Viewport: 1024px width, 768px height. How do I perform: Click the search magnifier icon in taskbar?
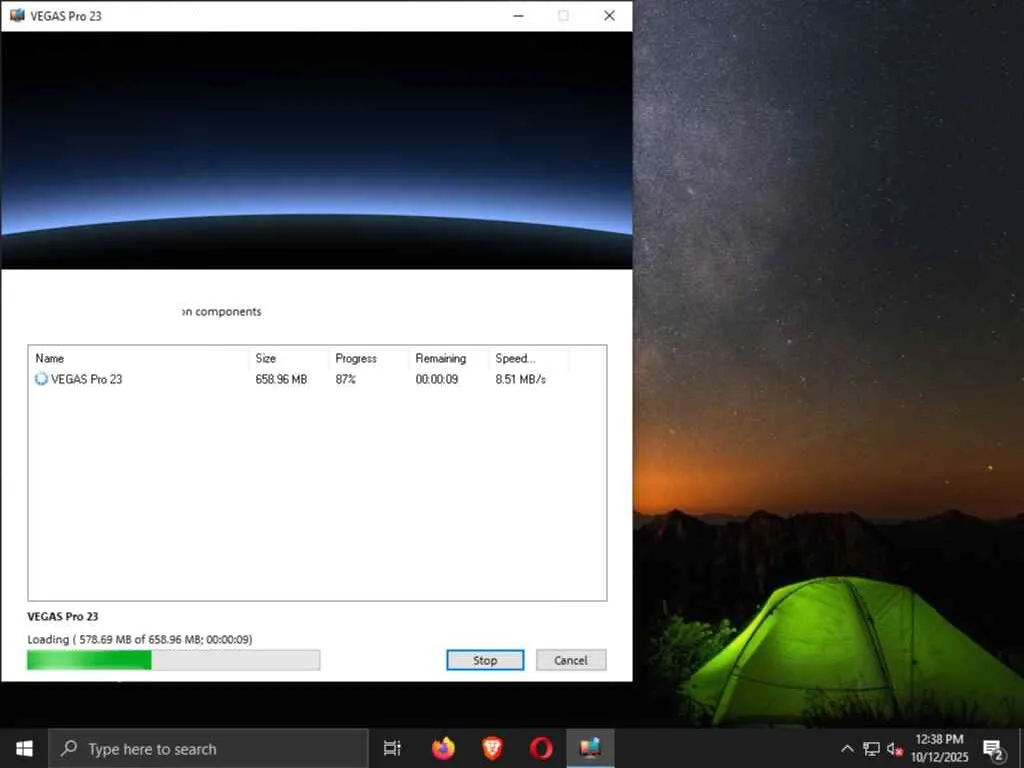point(69,748)
